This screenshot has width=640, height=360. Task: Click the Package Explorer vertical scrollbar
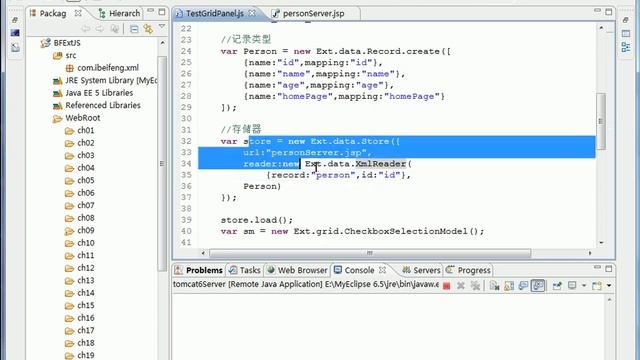click(x=162, y=163)
